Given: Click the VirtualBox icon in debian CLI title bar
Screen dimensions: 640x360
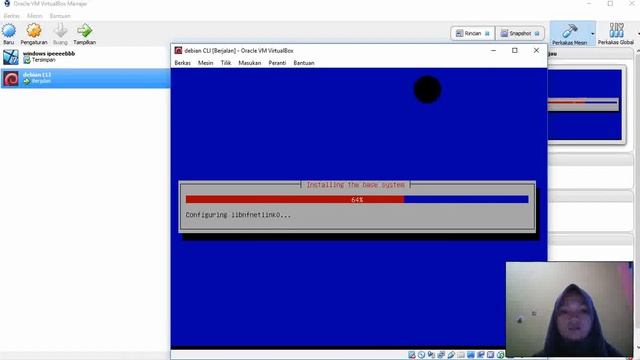Looking at the screenshot, I should tap(178, 51).
